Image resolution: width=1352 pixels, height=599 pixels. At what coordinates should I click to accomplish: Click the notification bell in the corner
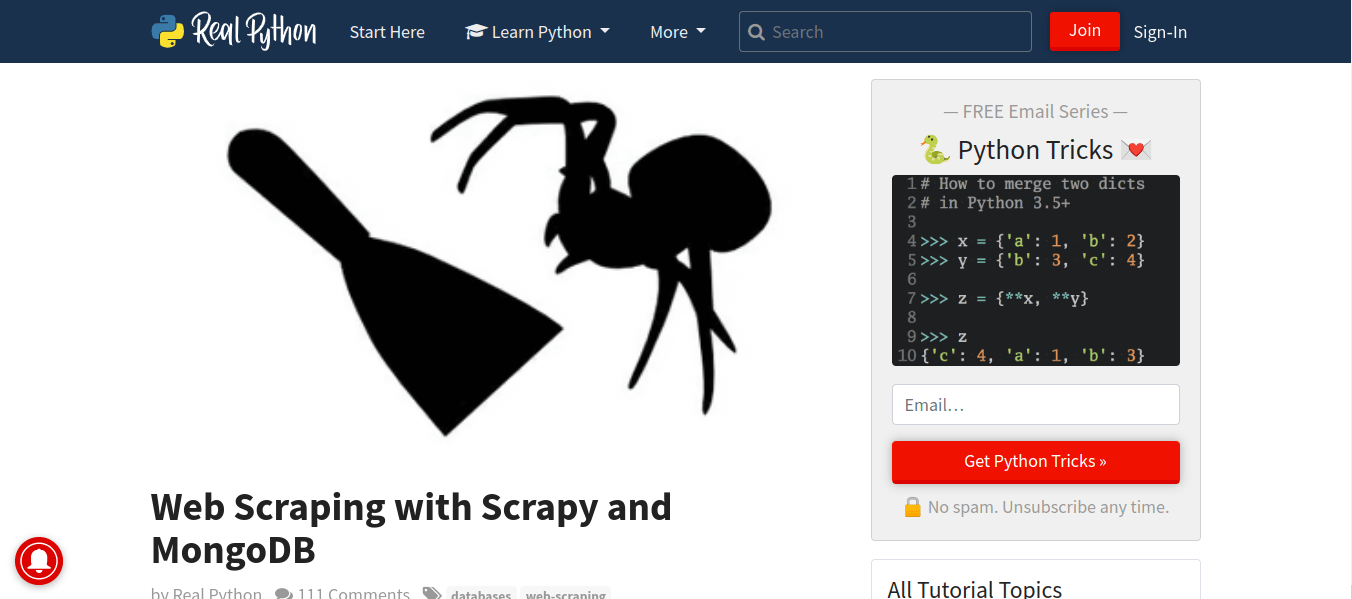(38, 562)
